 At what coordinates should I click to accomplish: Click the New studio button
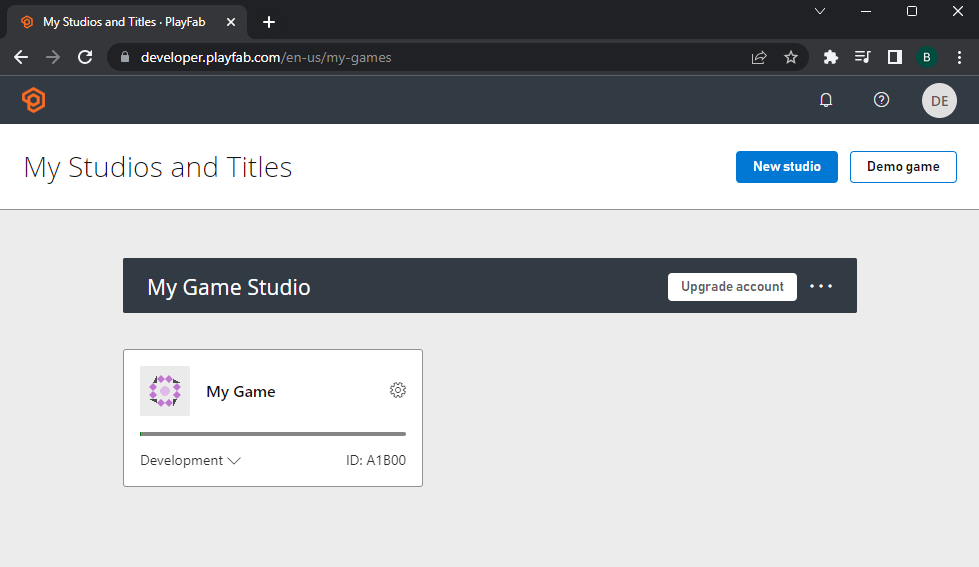click(786, 167)
